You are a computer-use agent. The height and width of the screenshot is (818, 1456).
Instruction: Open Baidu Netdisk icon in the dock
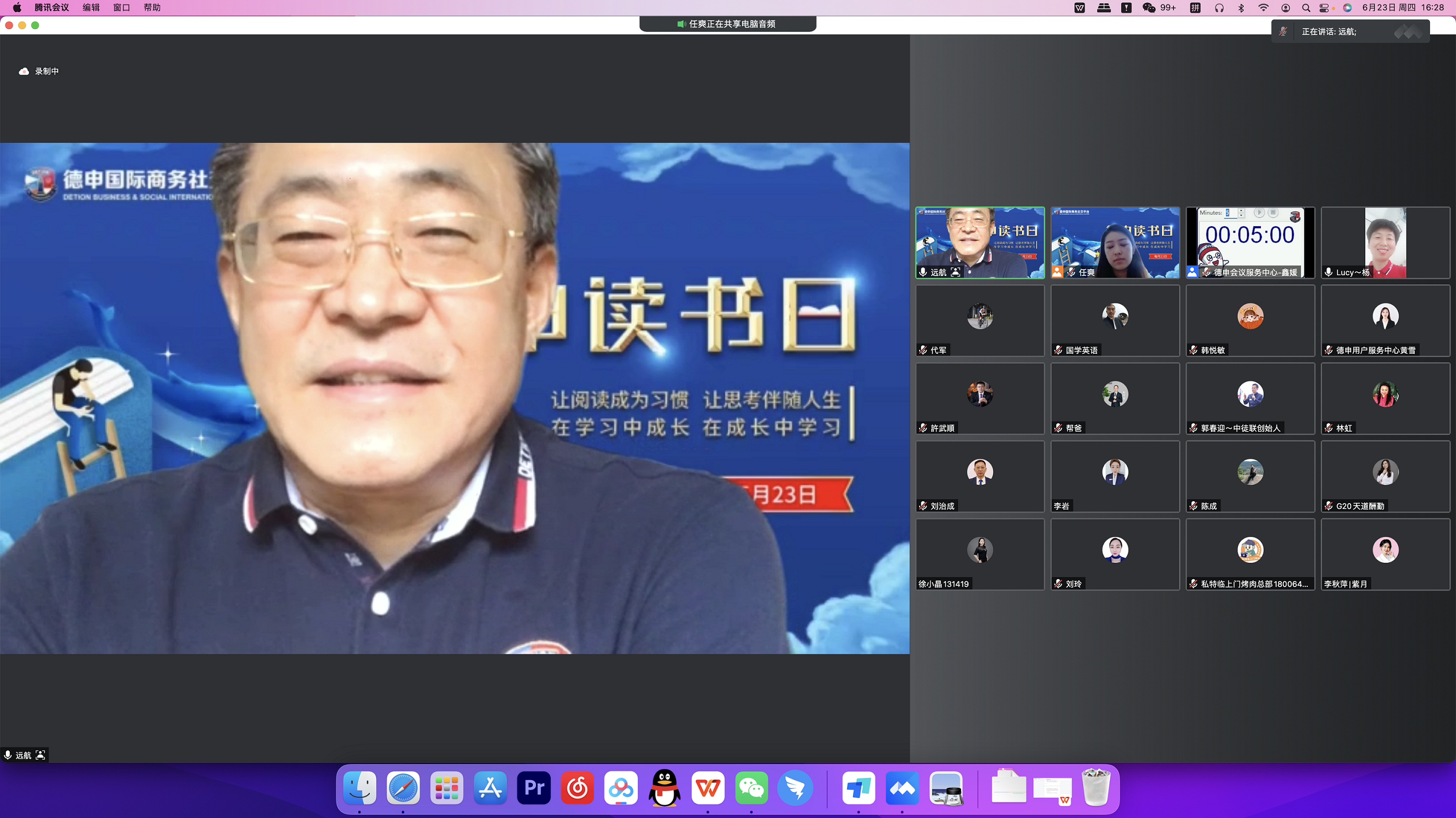click(621, 787)
